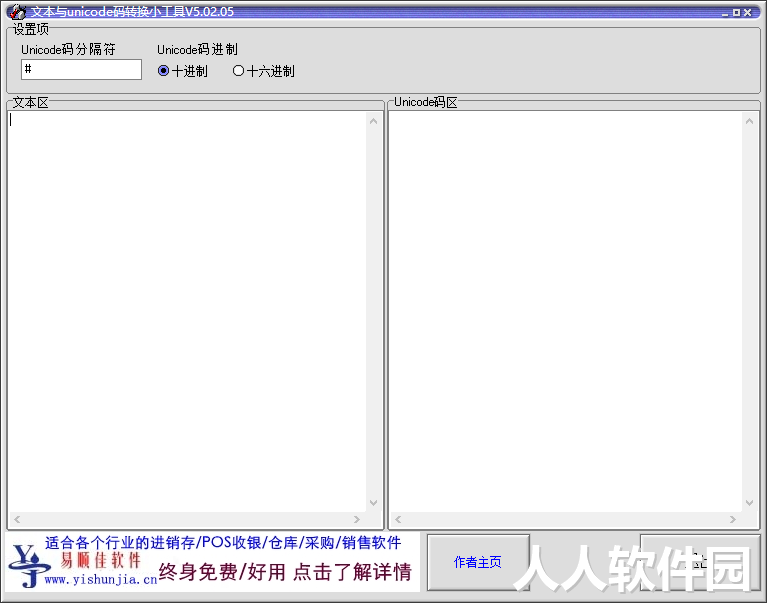The height and width of the screenshot is (603, 767).
Task: Click the text area scroll right arrow
Action: tap(357, 519)
